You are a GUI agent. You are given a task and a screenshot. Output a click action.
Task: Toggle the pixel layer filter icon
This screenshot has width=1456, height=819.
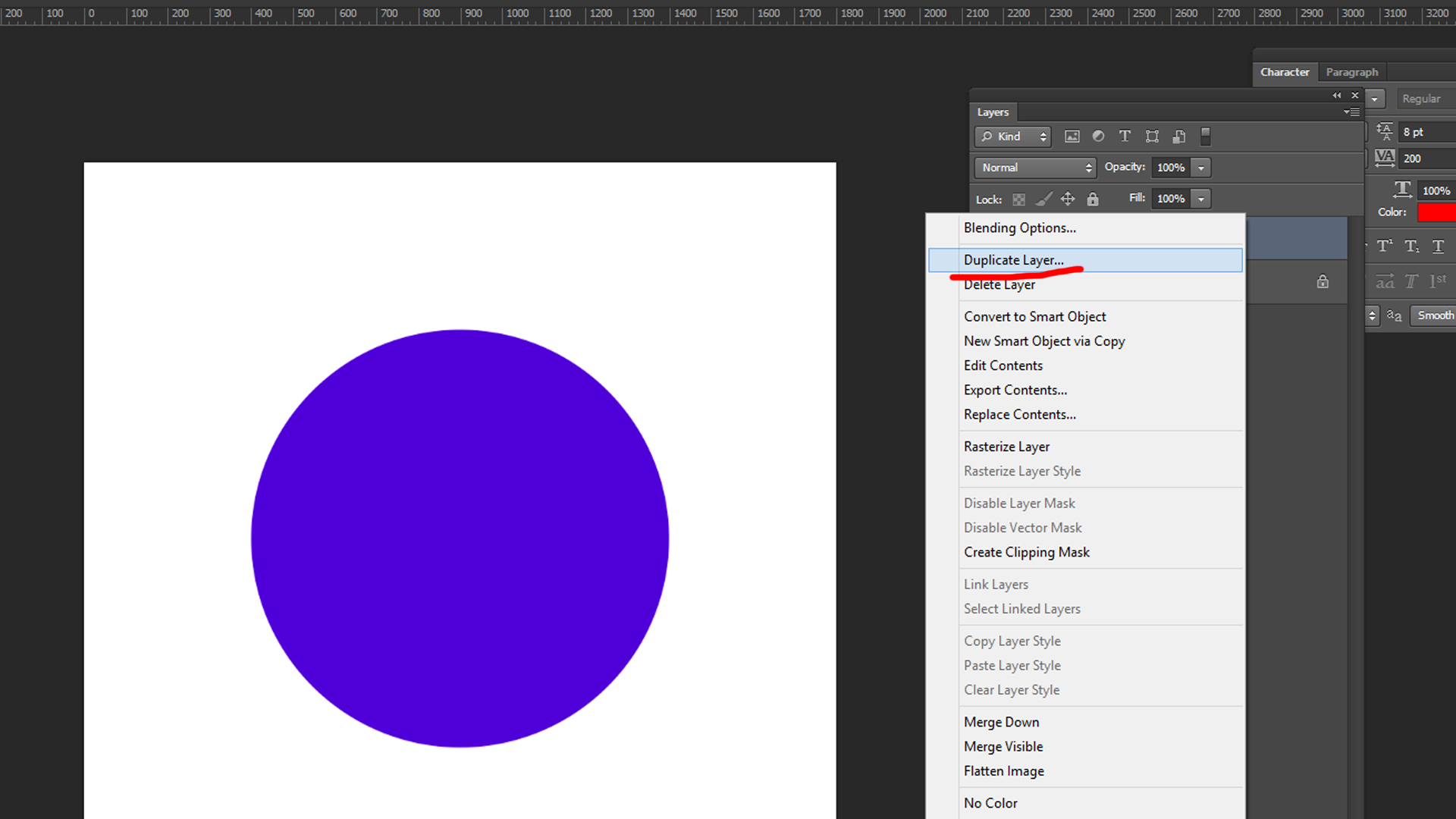(1072, 136)
